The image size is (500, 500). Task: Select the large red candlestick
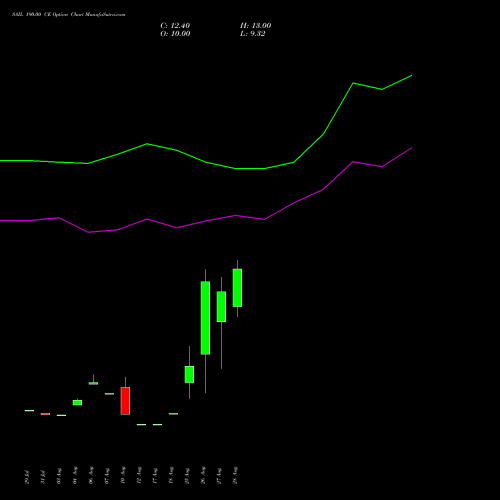125,401
